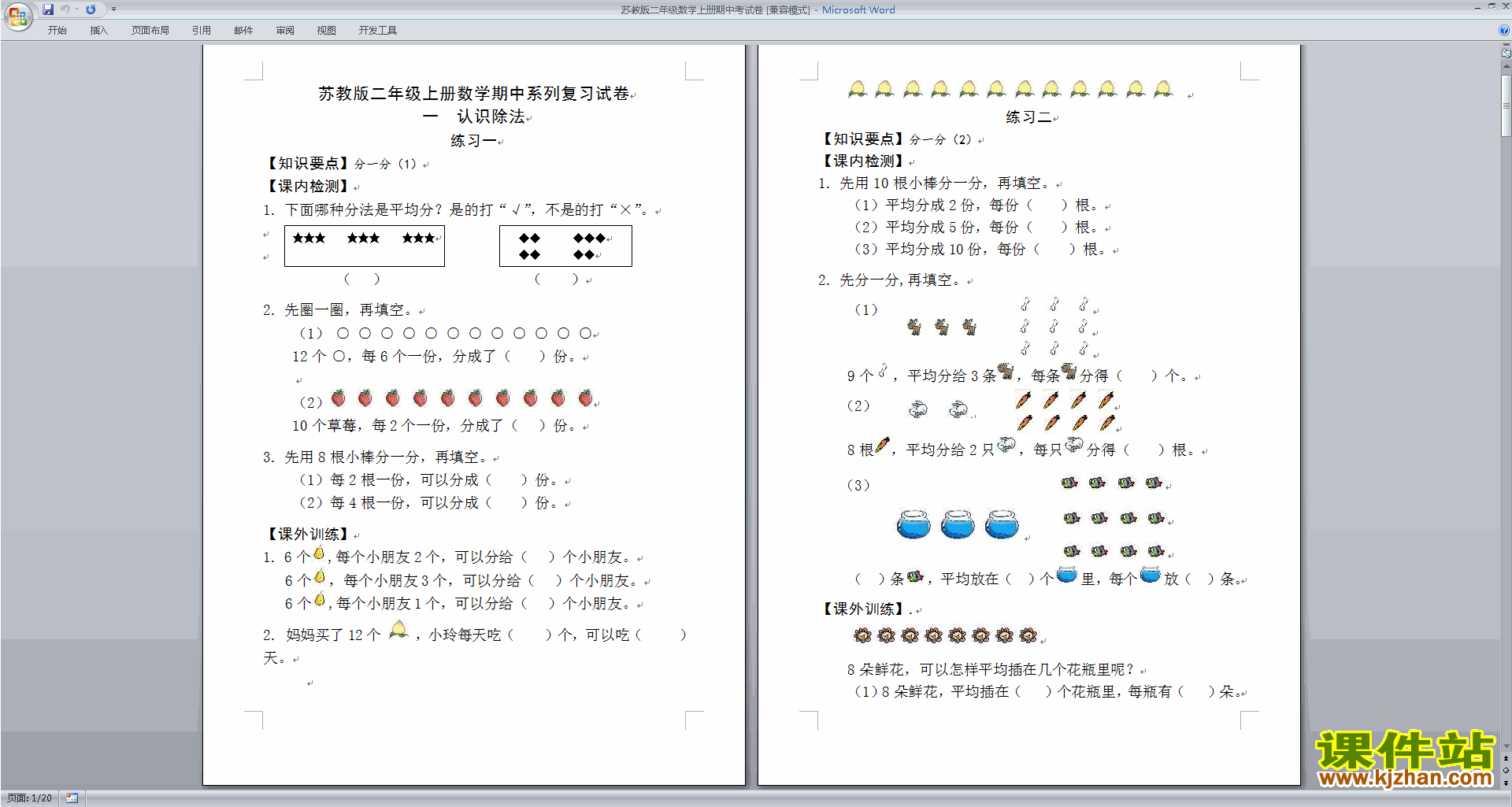Open the 开发工具 tab
1512x807 pixels.
click(377, 31)
